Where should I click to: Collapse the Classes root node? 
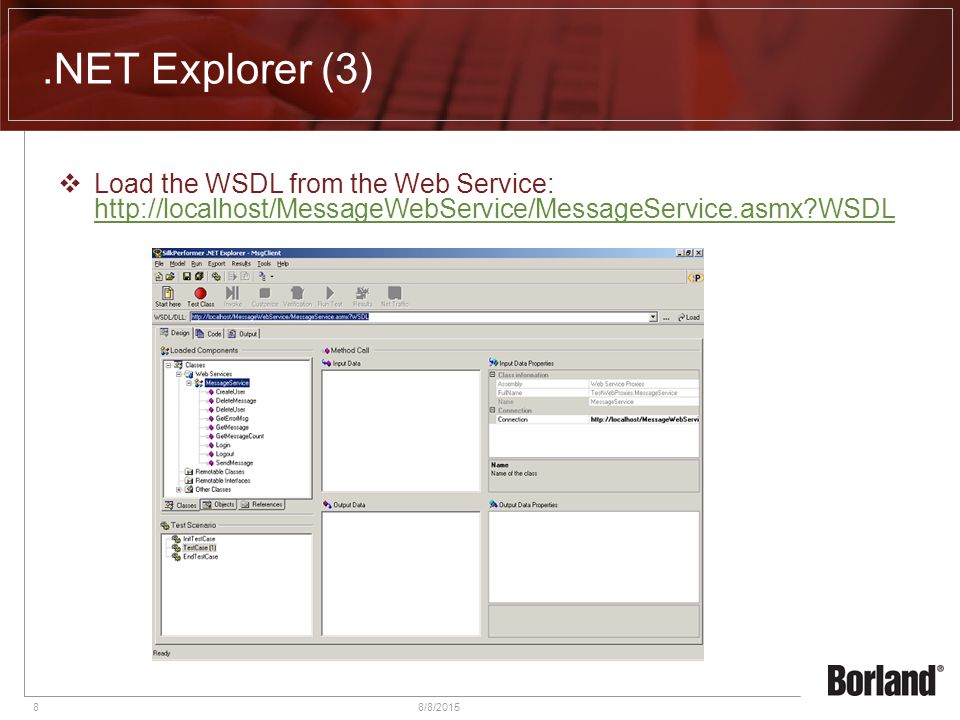(168, 365)
